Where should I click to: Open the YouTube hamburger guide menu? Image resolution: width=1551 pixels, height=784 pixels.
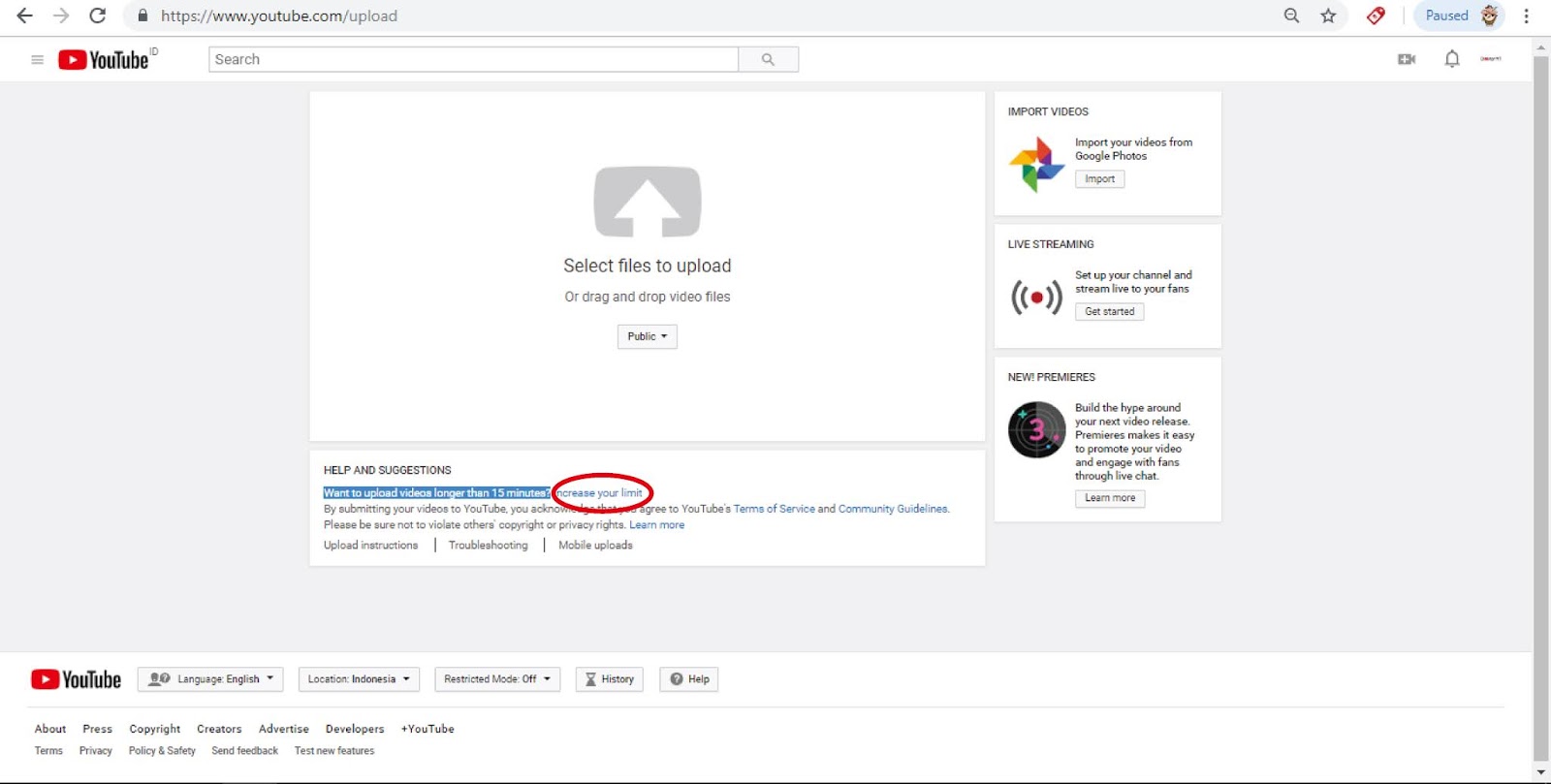(x=38, y=60)
